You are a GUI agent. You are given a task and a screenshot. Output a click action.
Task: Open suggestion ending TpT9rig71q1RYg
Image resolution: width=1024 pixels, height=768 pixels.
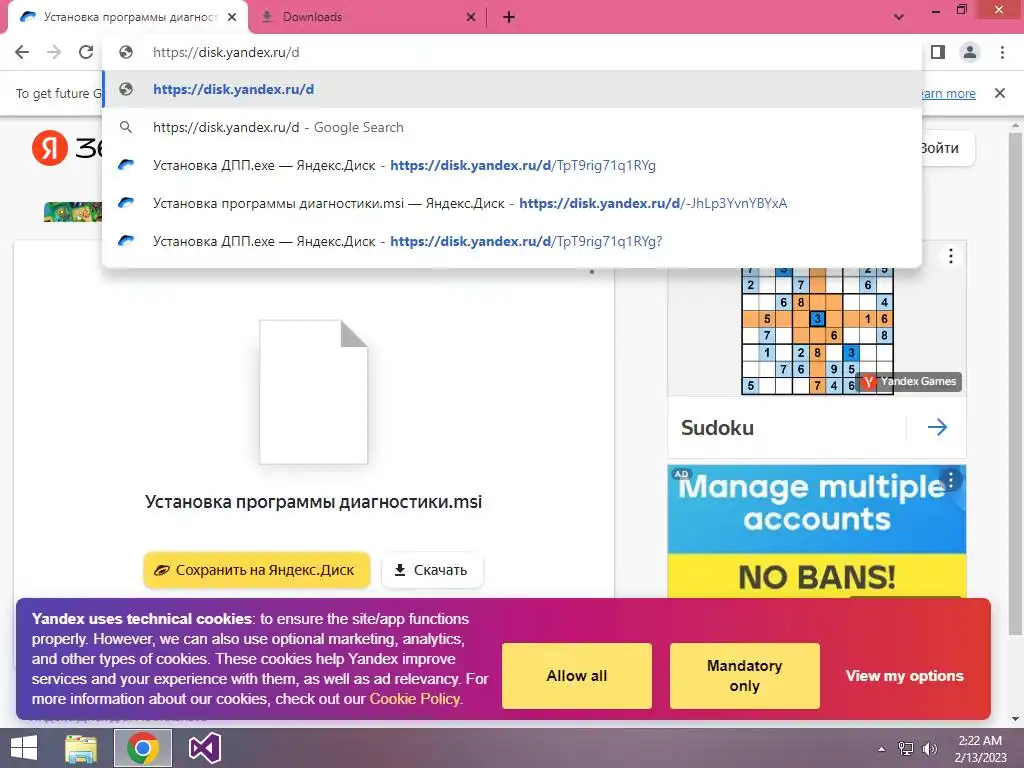(x=512, y=165)
